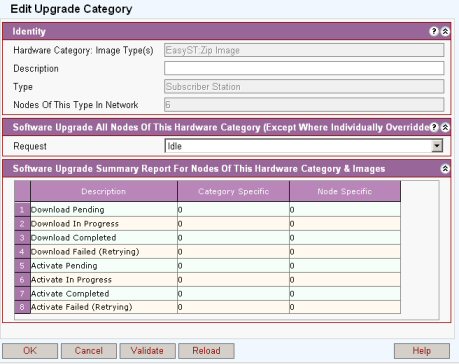
Task: Click the Description input field
Action: (304, 68)
